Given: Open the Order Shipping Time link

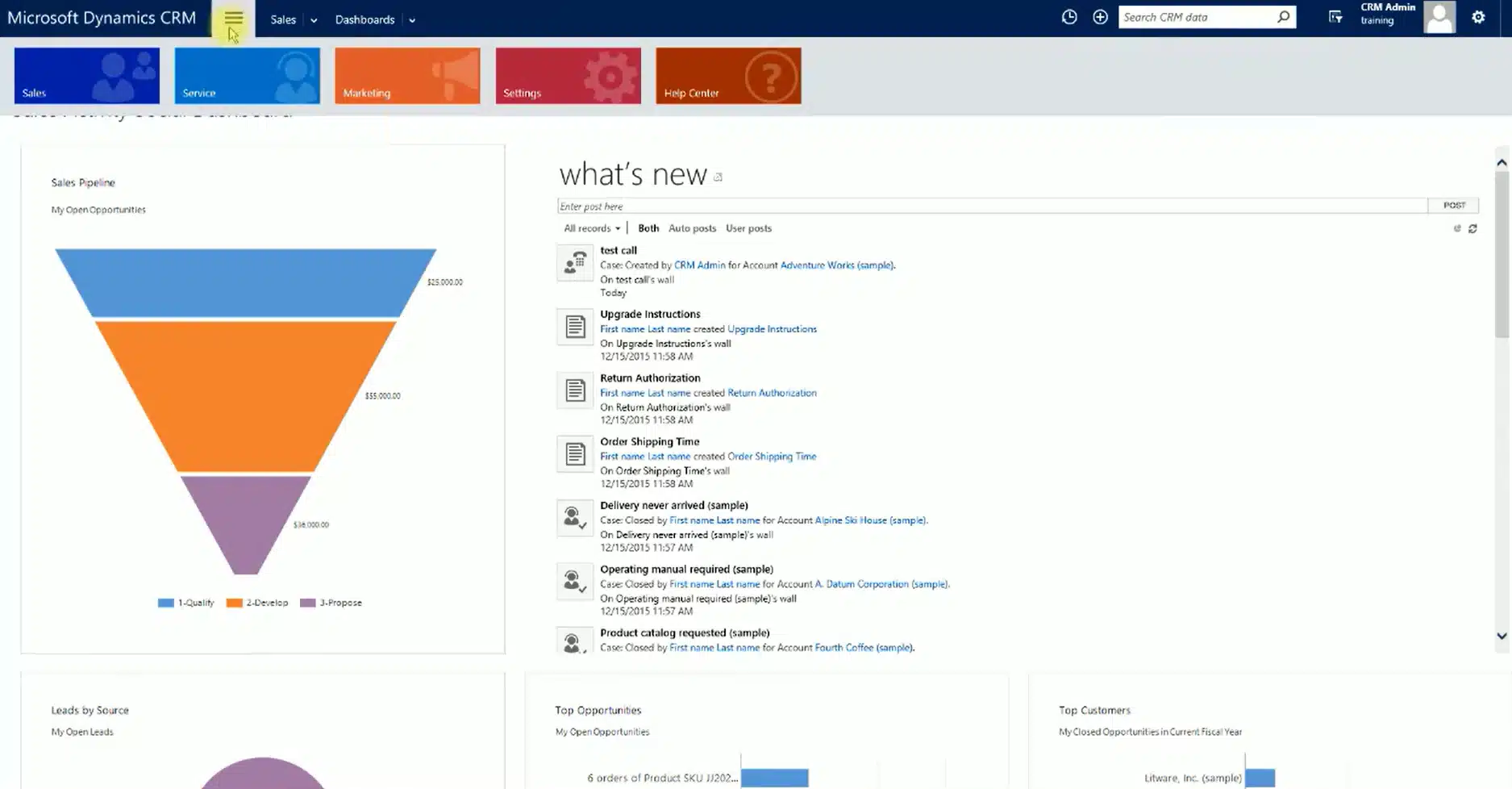Looking at the screenshot, I should click(x=772, y=457).
